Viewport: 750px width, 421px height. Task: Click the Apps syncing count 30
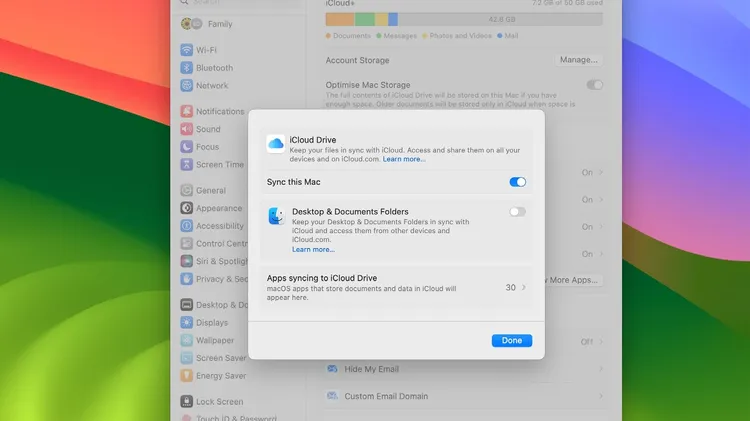click(x=510, y=288)
